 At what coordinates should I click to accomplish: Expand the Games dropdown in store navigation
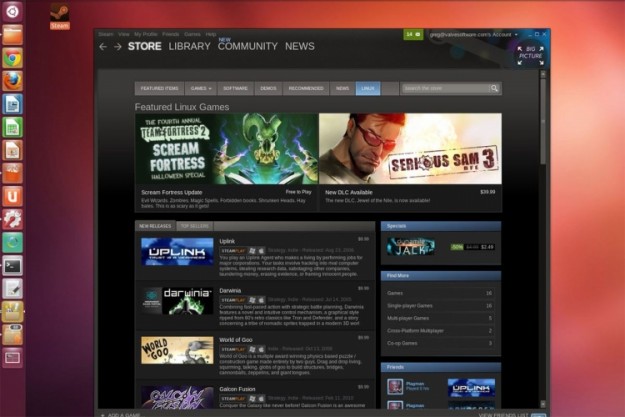point(201,88)
